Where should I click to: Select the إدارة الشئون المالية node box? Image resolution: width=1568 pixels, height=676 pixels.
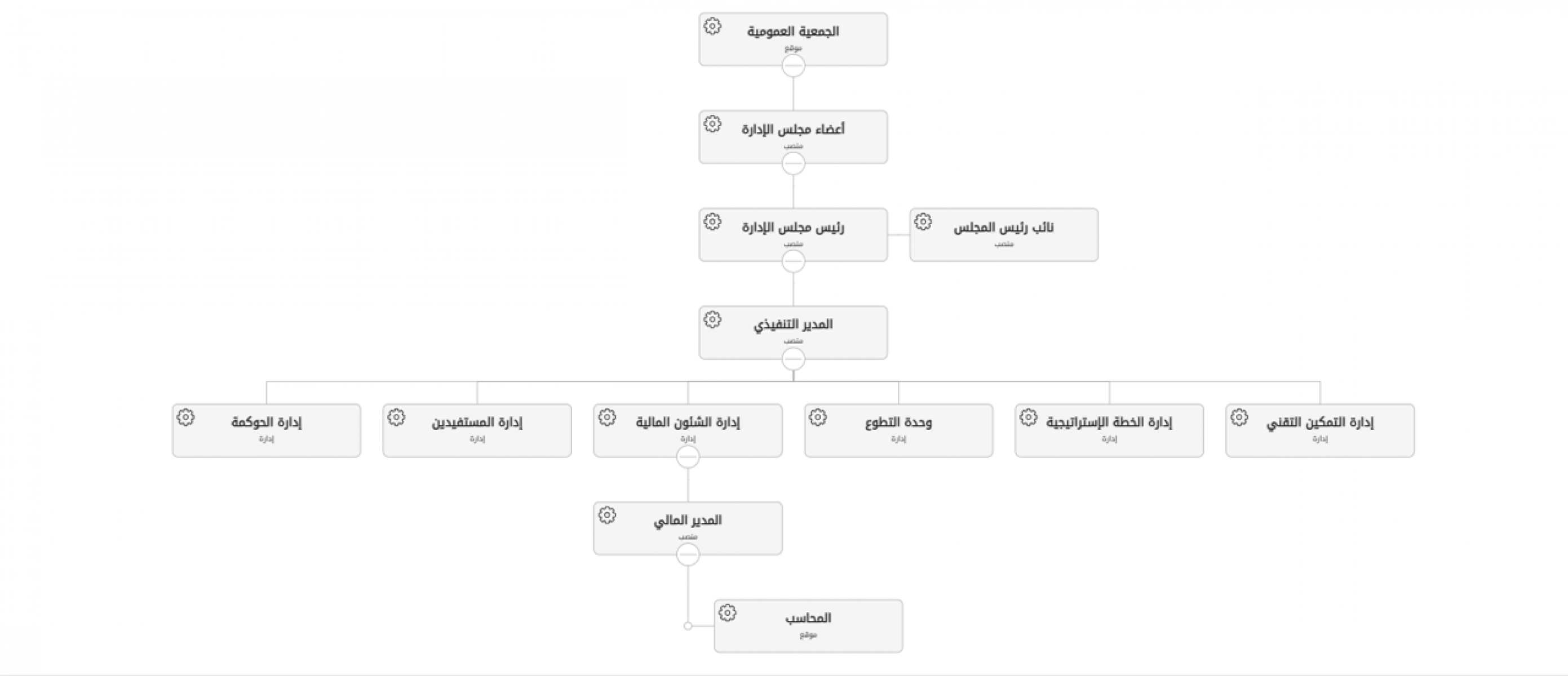688,430
